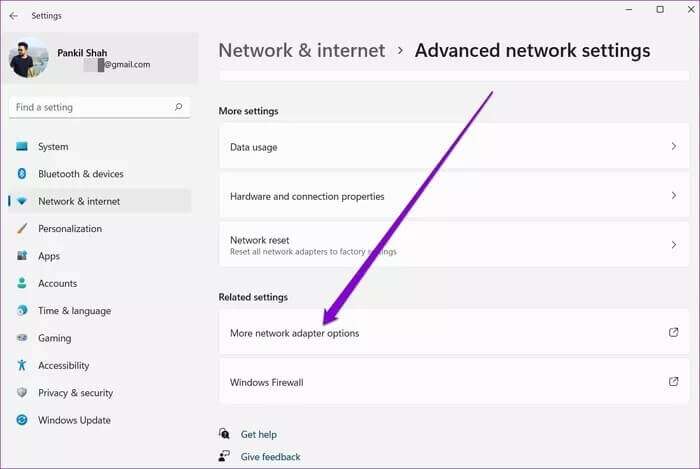Image resolution: width=700 pixels, height=469 pixels.
Task: Expand the Data usage chevron
Action: click(x=673, y=147)
